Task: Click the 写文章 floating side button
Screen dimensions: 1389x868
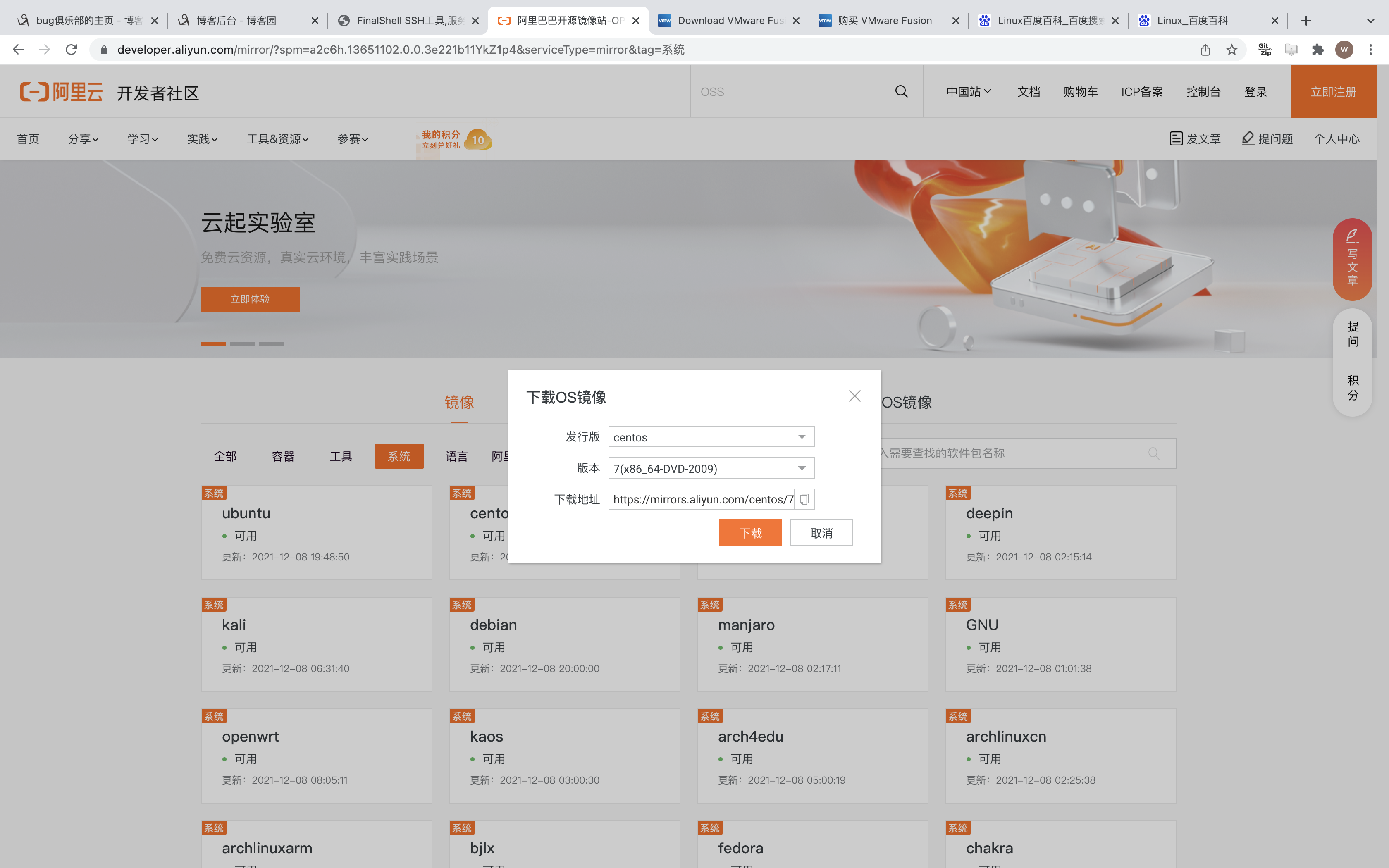Action: [1352, 260]
